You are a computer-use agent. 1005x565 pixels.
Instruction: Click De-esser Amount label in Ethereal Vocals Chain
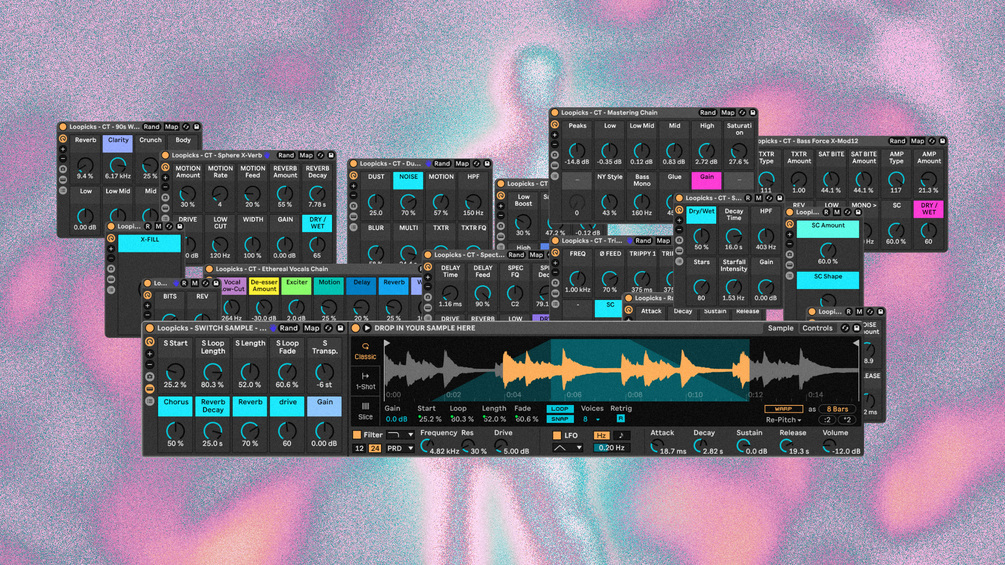[263, 286]
